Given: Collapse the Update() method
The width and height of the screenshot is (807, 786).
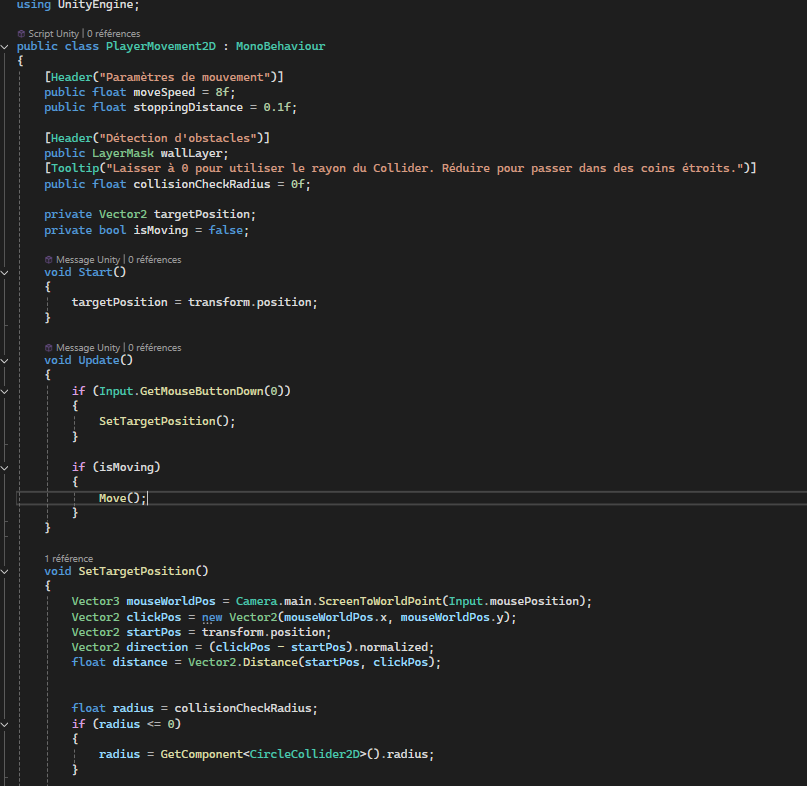Looking at the screenshot, I should click(5, 361).
